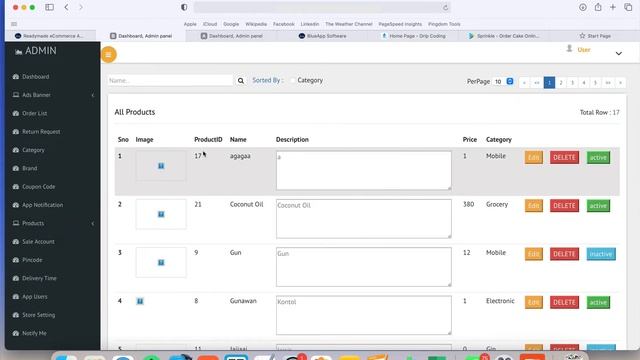Show browser tab overview icon
This screenshot has width=640, height=360.
[628, 7]
